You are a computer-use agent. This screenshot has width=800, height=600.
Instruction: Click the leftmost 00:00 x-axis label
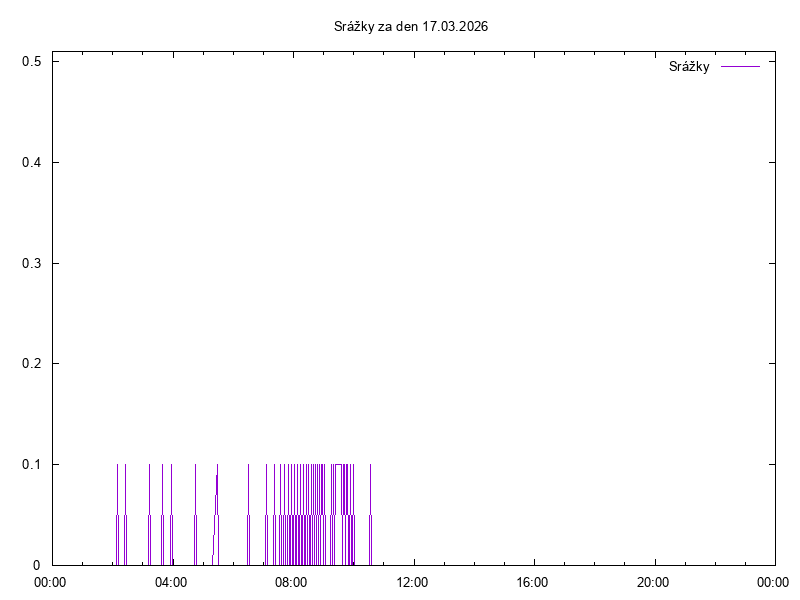click(51, 582)
